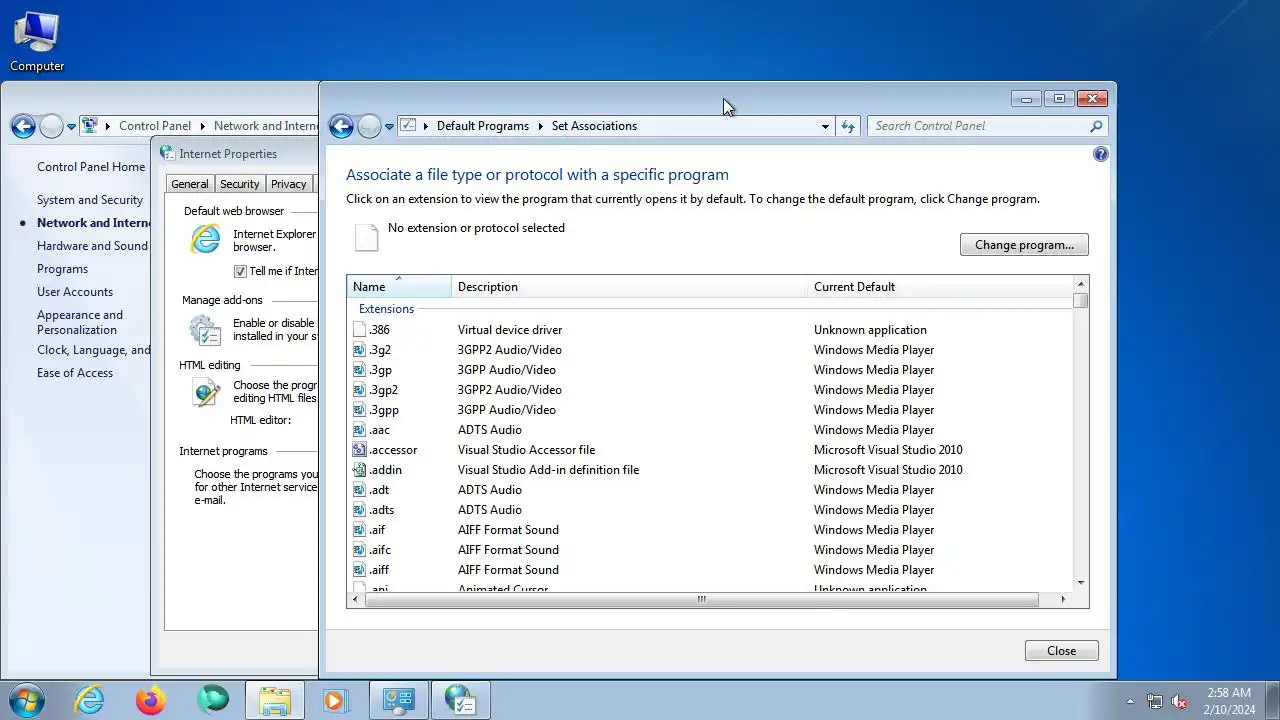Sort by the Description column header
This screenshot has width=1280, height=720.
[629, 287]
